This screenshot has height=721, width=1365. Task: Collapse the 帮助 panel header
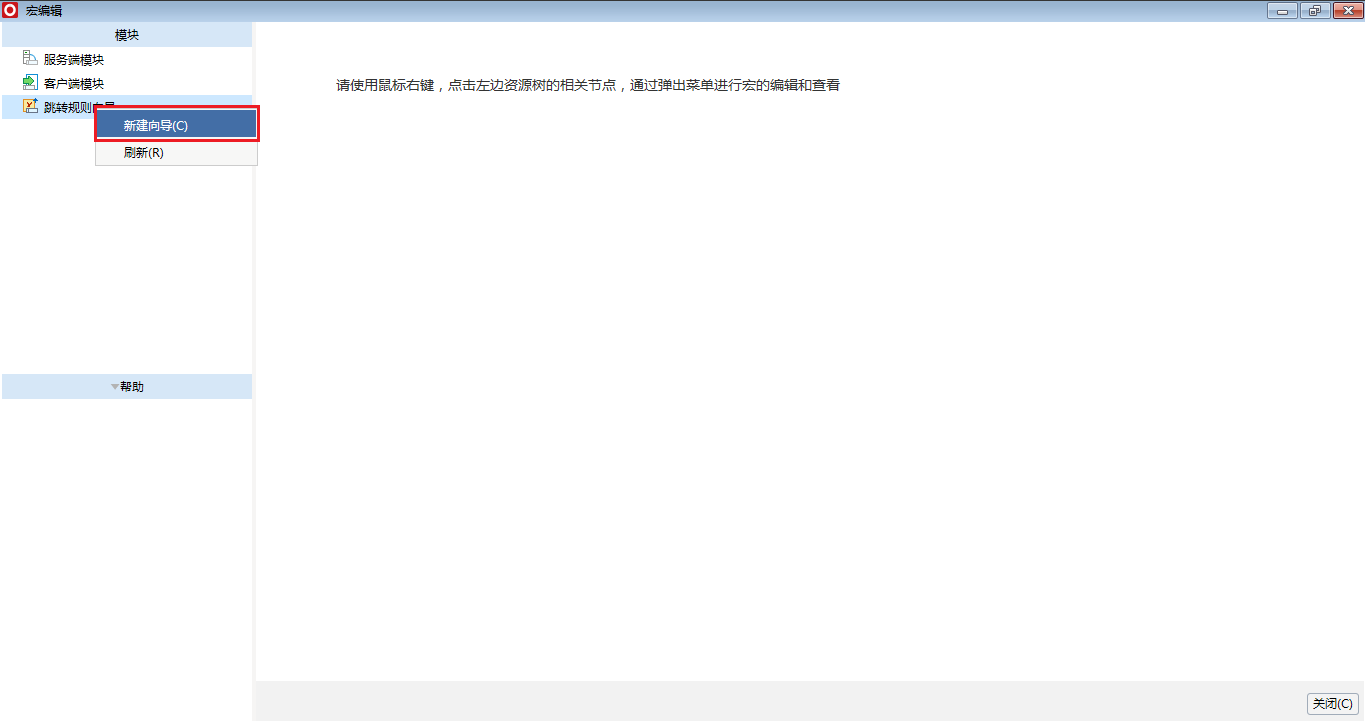[x=127, y=387]
